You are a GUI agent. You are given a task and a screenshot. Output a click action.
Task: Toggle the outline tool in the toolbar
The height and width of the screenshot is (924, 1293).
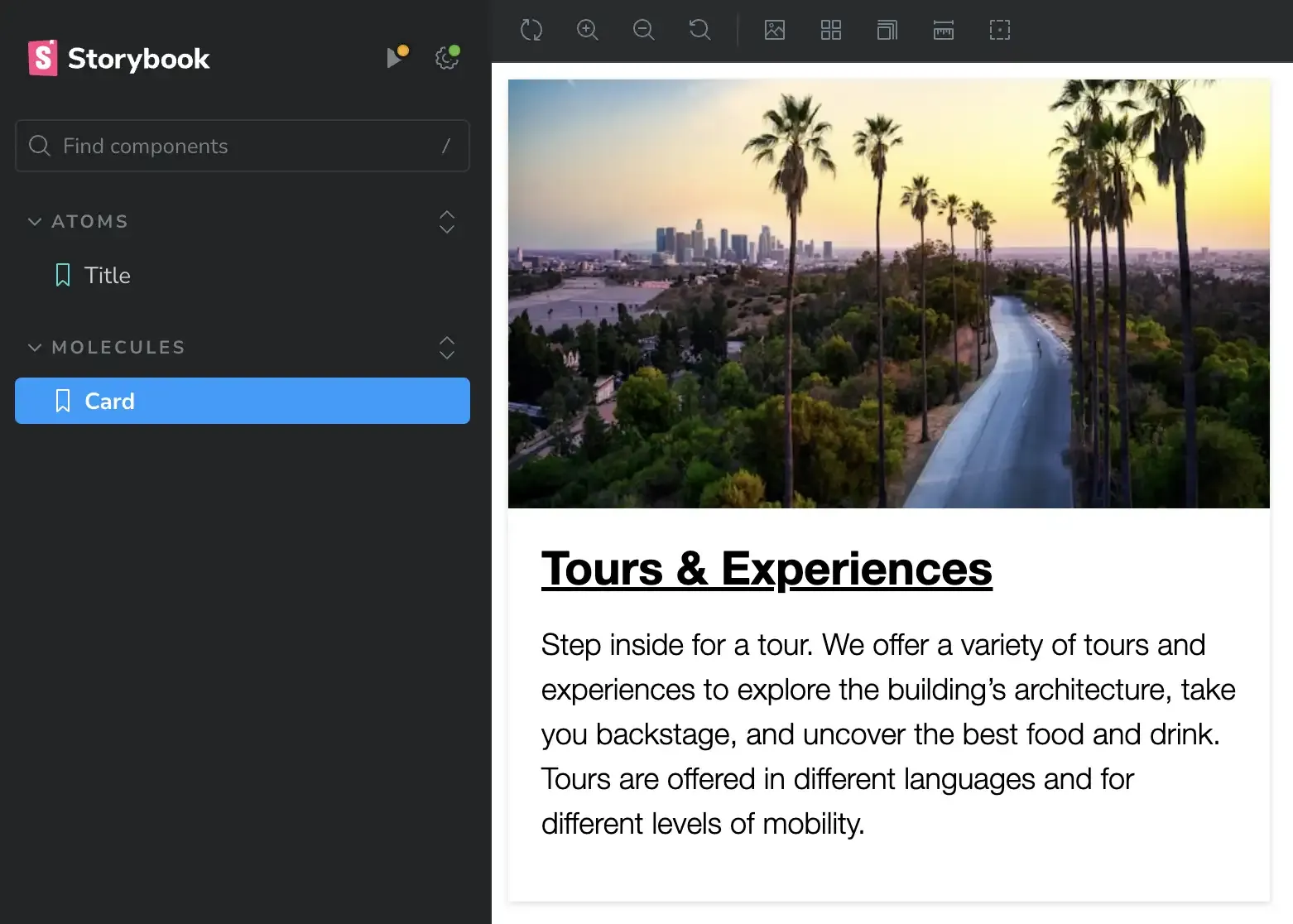click(x=1000, y=31)
